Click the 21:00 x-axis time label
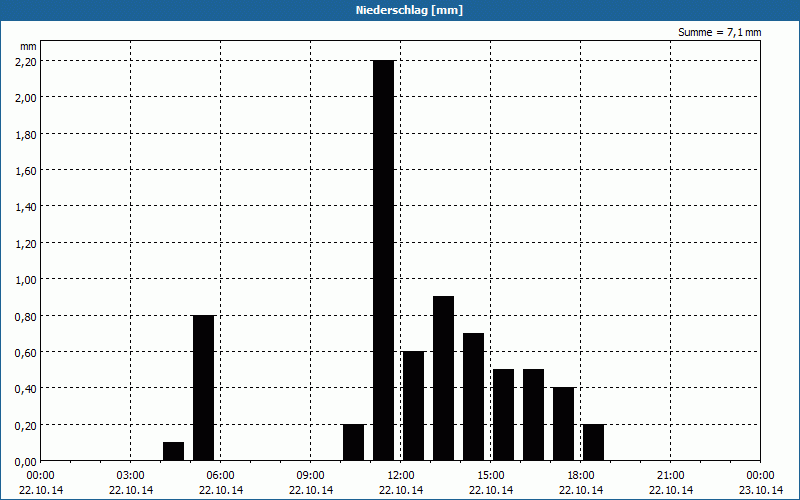This screenshot has width=800, height=500. pyautogui.click(x=671, y=476)
